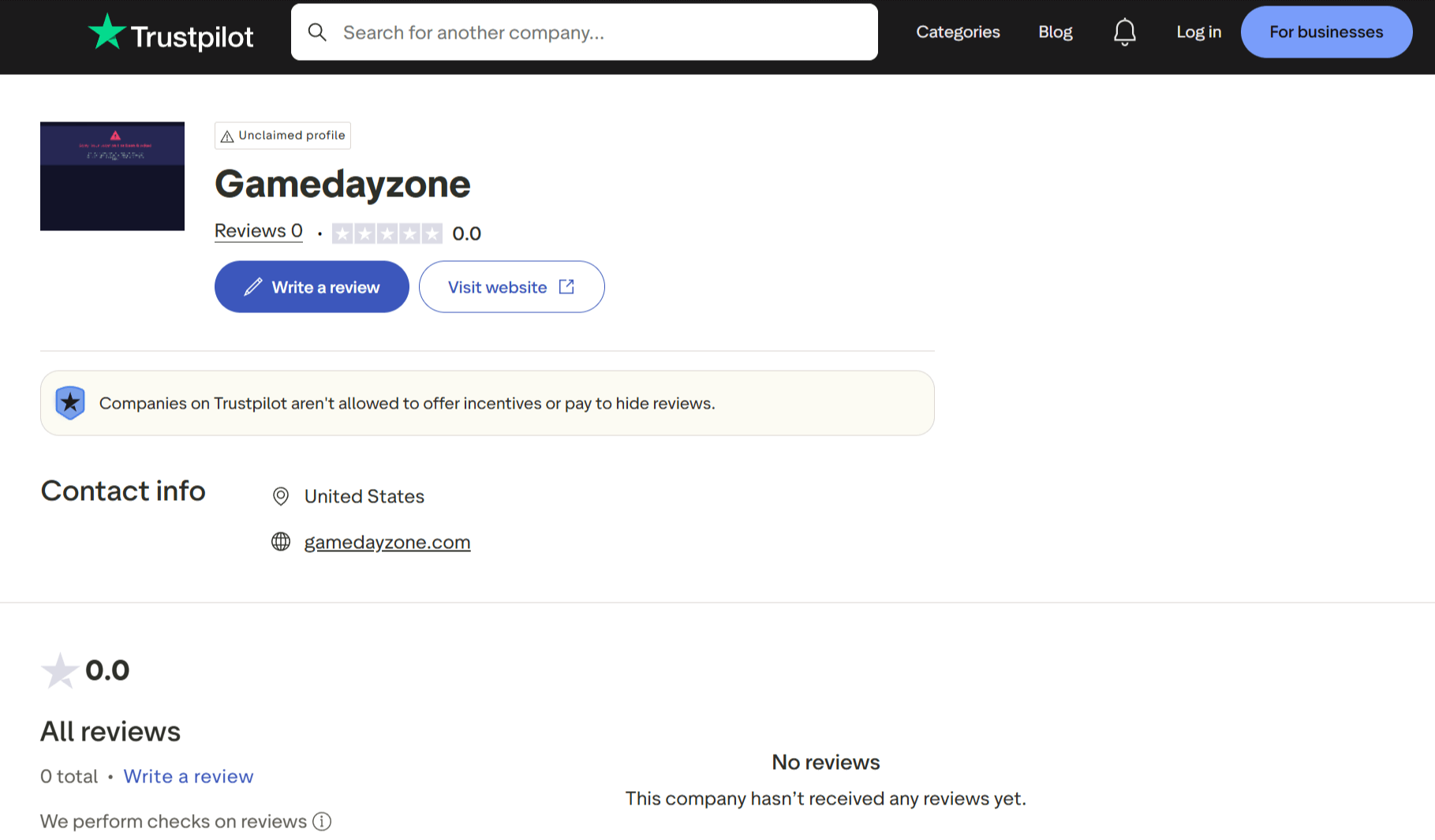This screenshot has height=840, width=1435.
Task: Open notifications bell icon
Action: 1124,32
